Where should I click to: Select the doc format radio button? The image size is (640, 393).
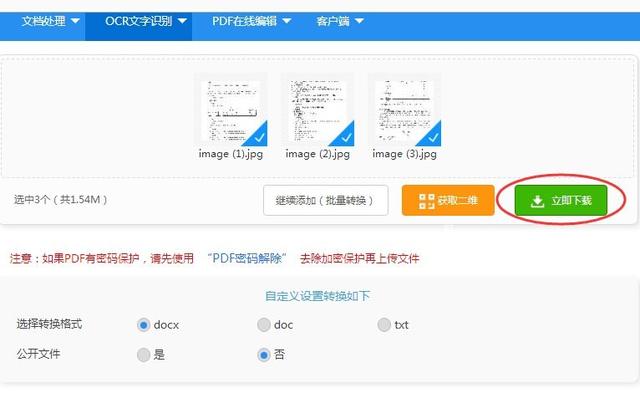(x=264, y=325)
